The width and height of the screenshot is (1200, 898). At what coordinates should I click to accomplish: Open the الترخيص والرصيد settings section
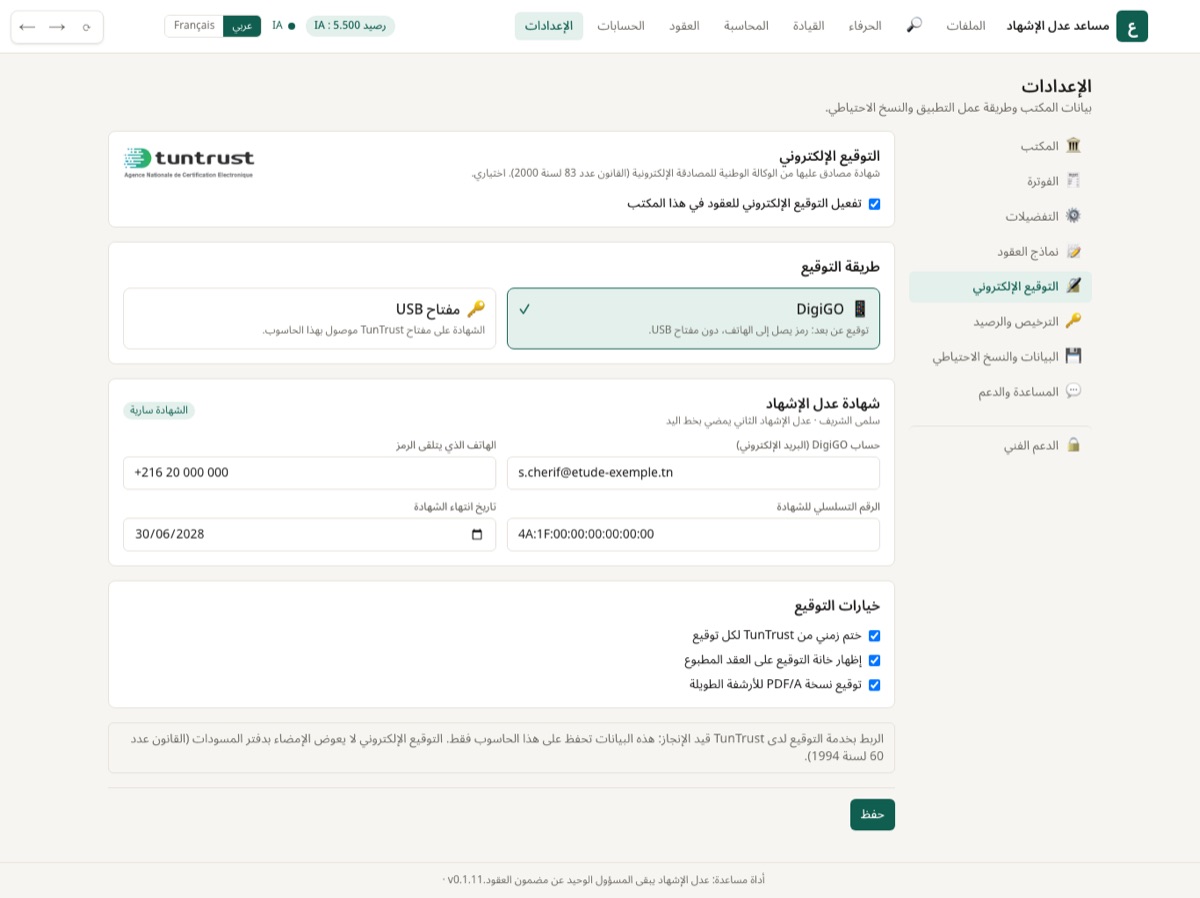(1000, 321)
